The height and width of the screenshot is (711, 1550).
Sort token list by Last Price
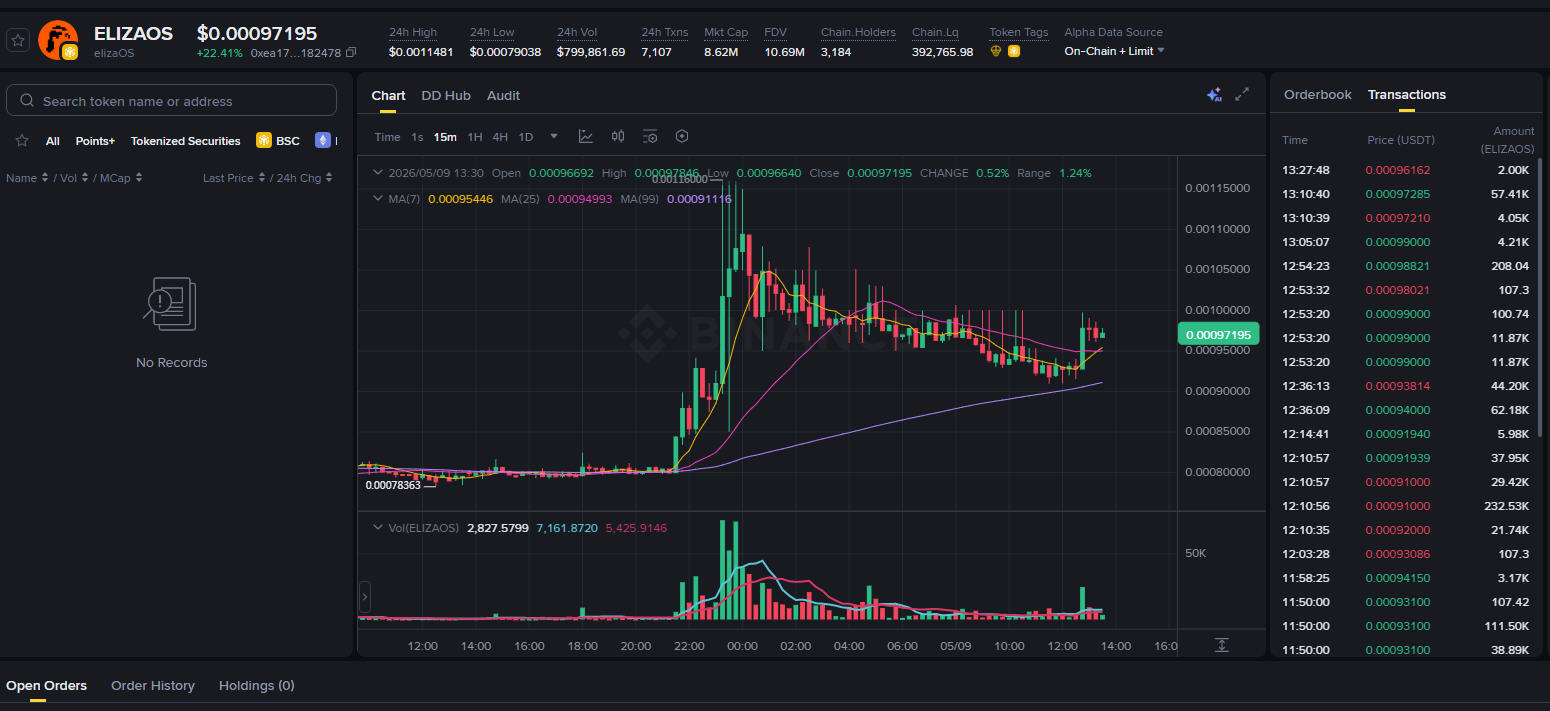tap(234, 178)
